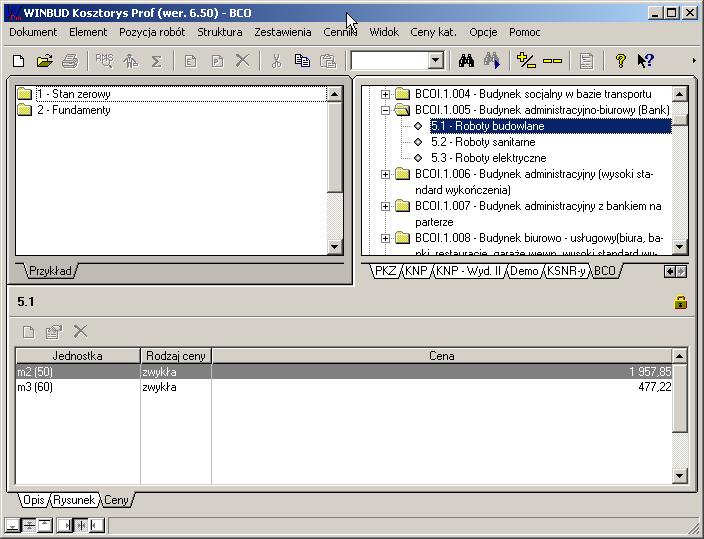704x539 pixels.
Task: Expand the BCOI.1.006 Budynek administracyjny node
Action: 385,174
